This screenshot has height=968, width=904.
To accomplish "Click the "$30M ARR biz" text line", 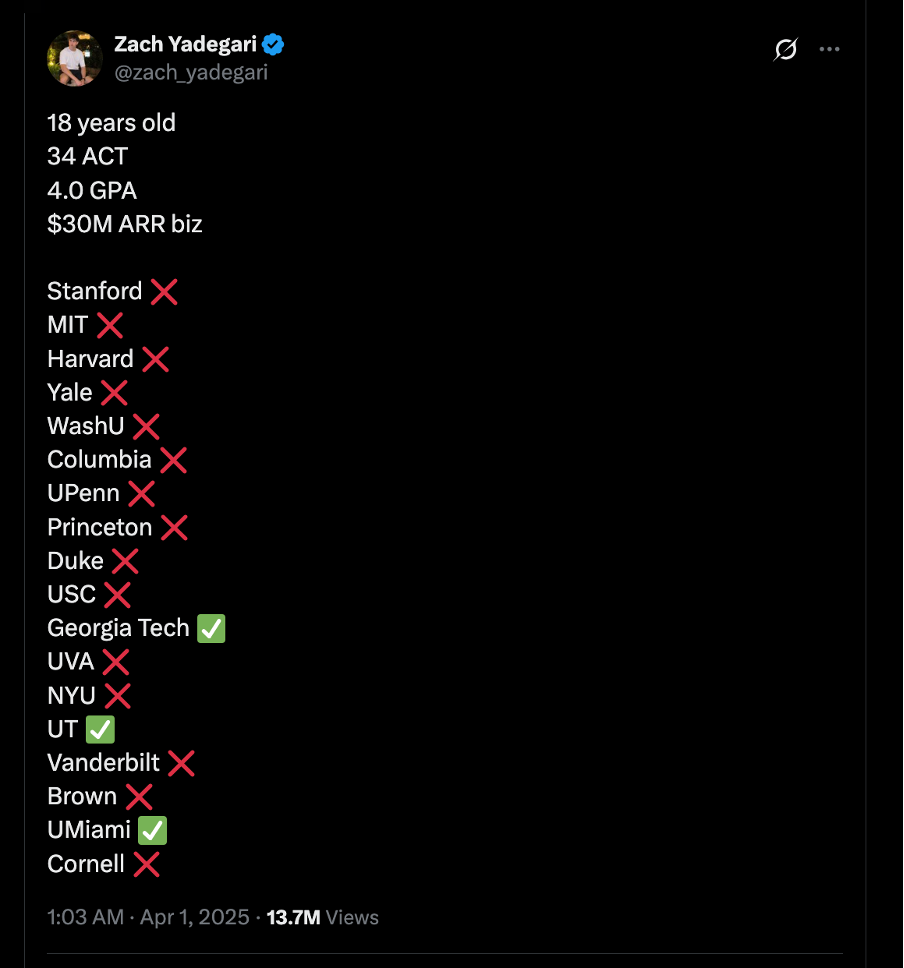I will pyautogui.click(x=125, y=224).
